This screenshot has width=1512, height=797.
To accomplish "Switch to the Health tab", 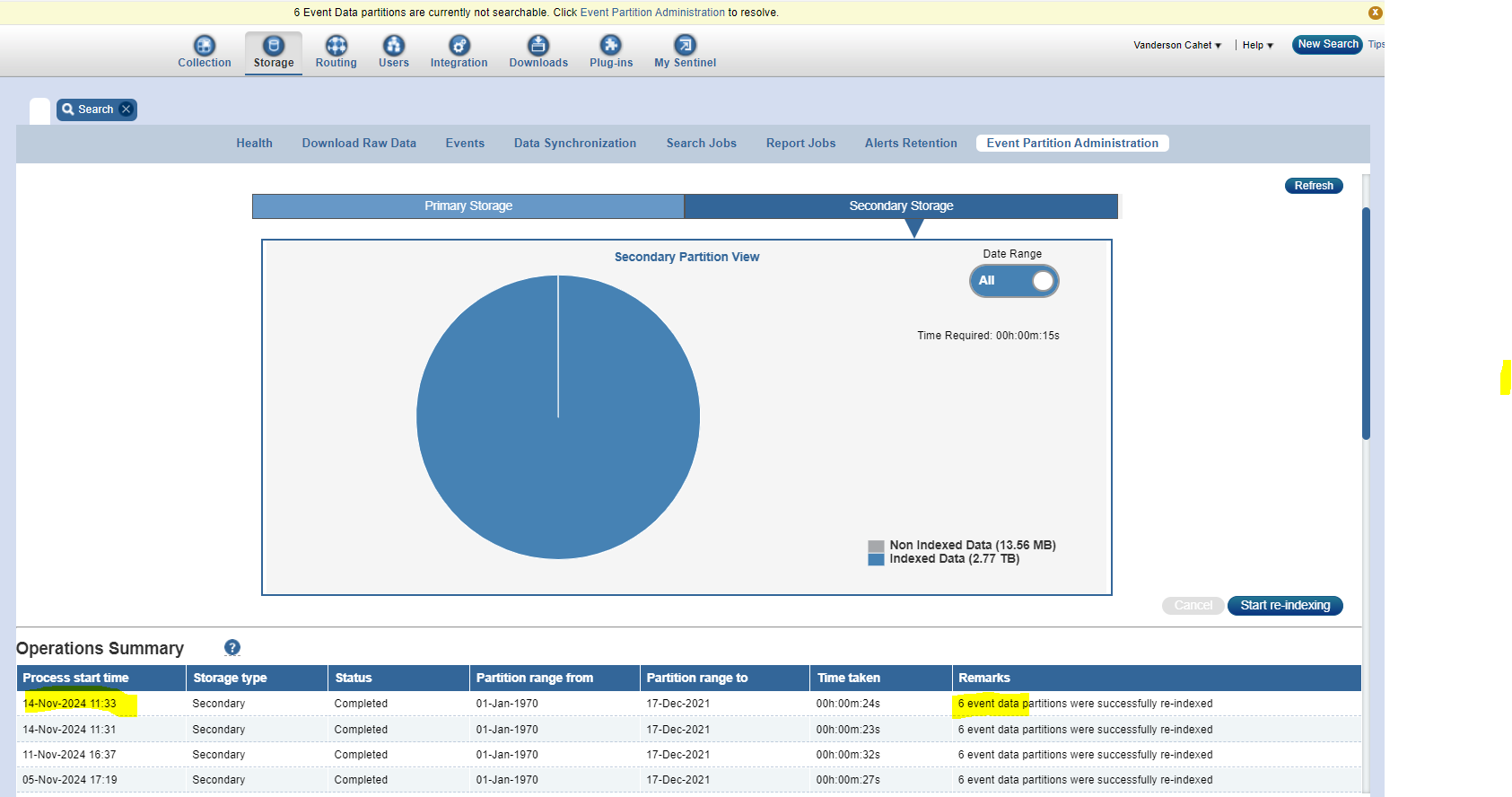I will tap(255, 144).
